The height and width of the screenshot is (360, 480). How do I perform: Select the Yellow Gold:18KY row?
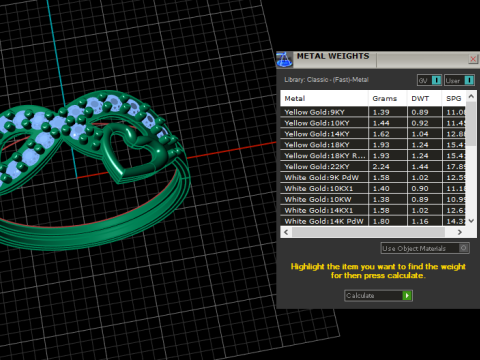(x=373, y=145)
